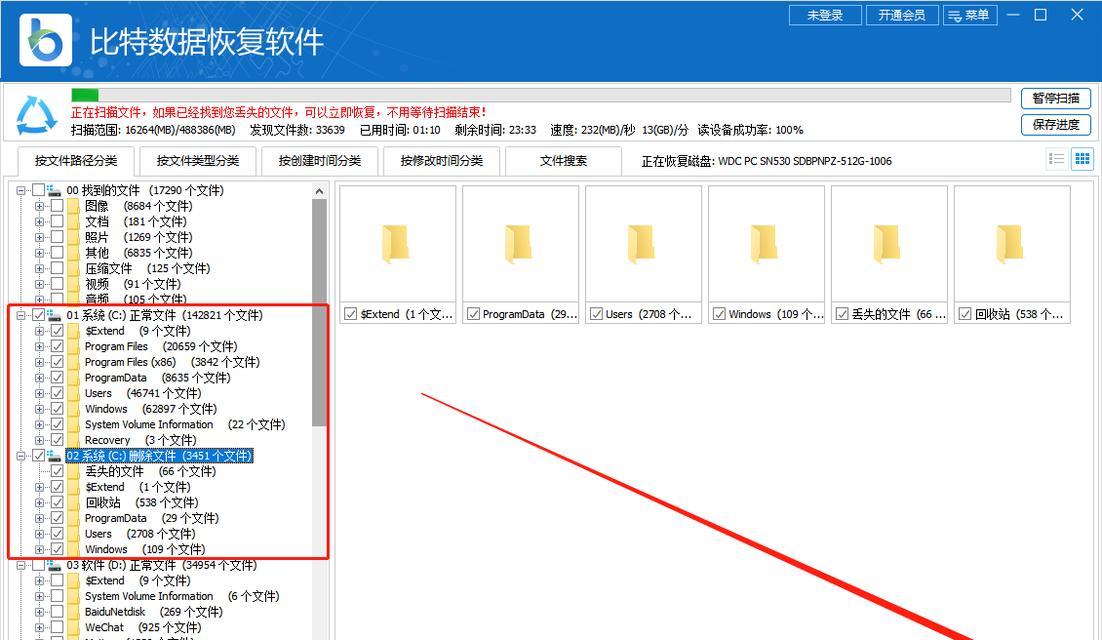Switch to 按文件路径分类 tab
This screenshot has height=640, width=1102.
coord(76,161)
